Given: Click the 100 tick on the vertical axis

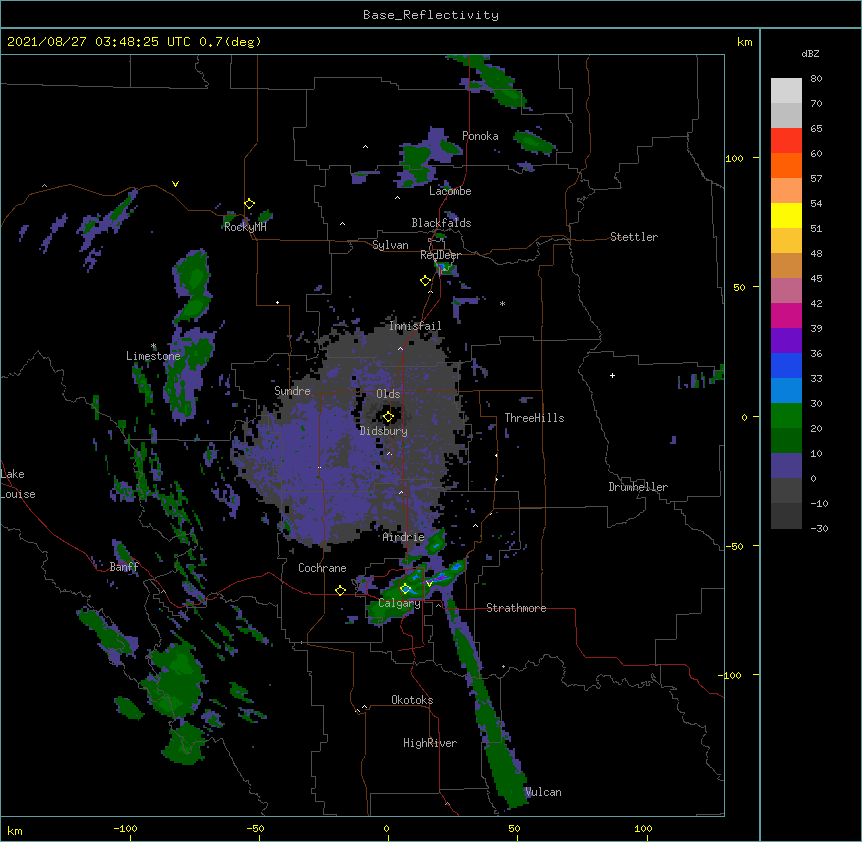Looking at the screenshot, I should [x=734, y=158].
